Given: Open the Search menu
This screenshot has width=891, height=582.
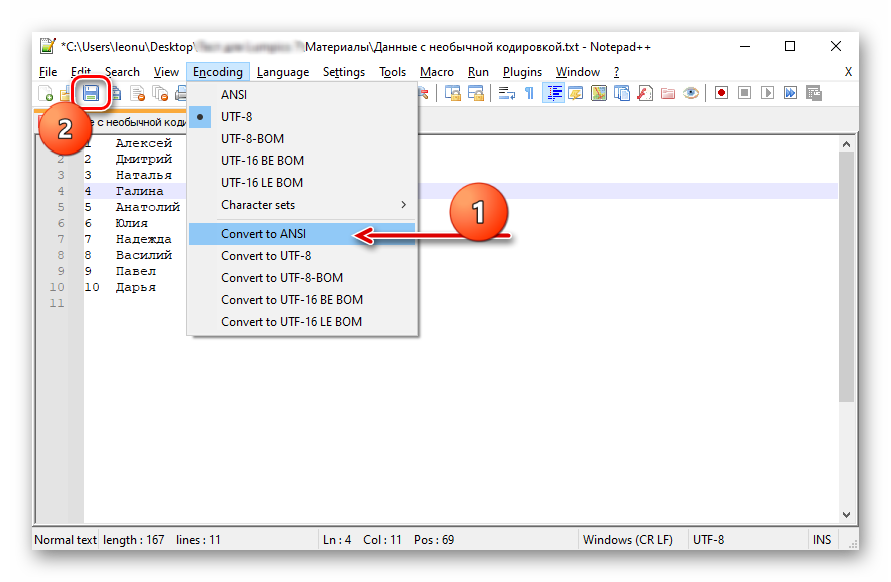Looking at the screenshot, I should [122, 72].
